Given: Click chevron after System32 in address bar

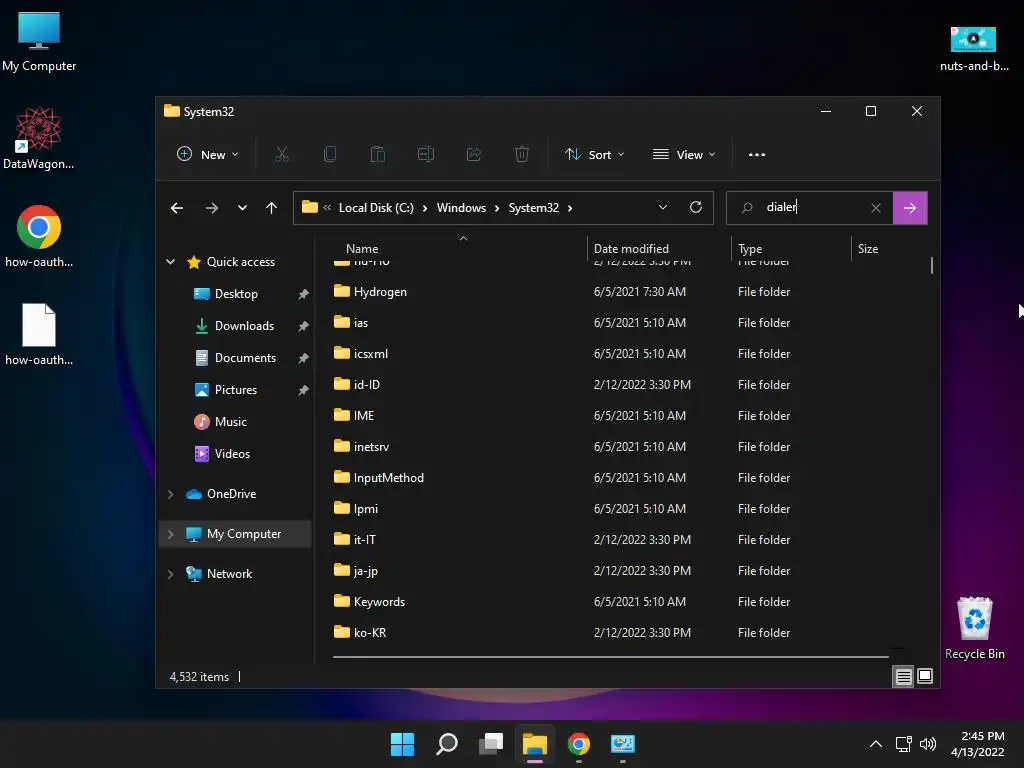Looking at the screenshot, I should [570, 208].
